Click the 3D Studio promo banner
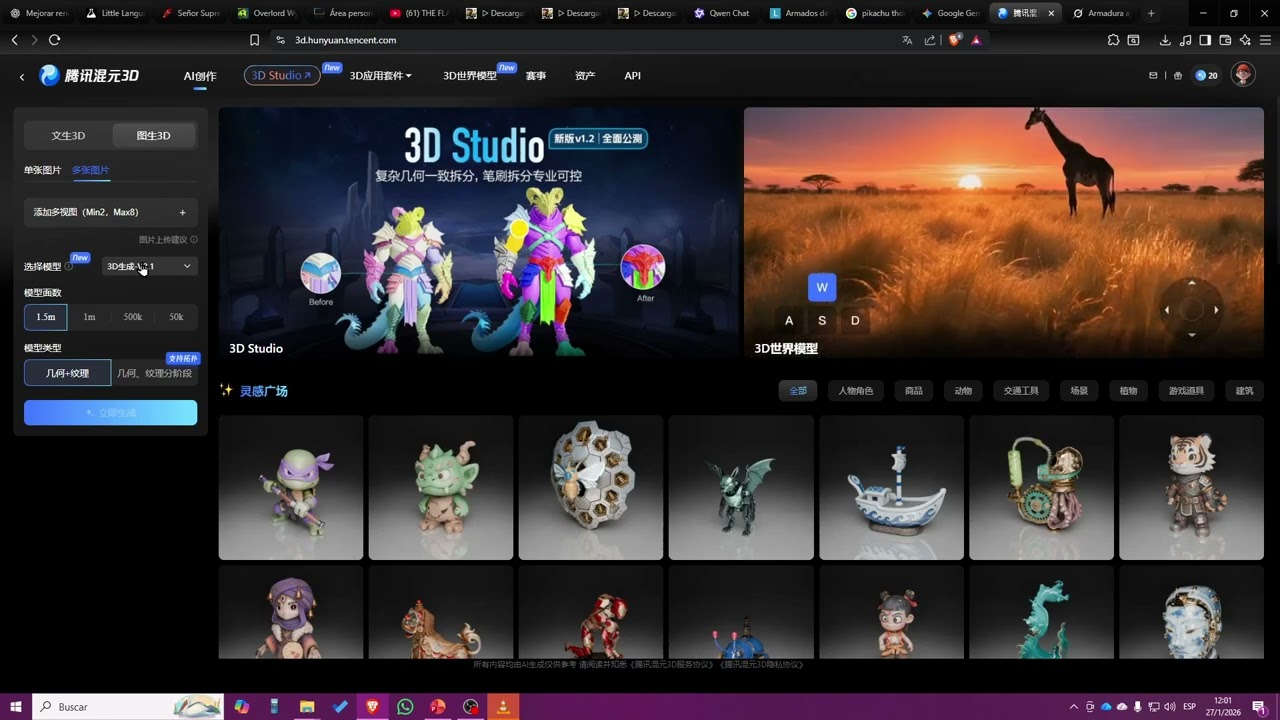The image size is (1280, 720). tap(478, 232)
